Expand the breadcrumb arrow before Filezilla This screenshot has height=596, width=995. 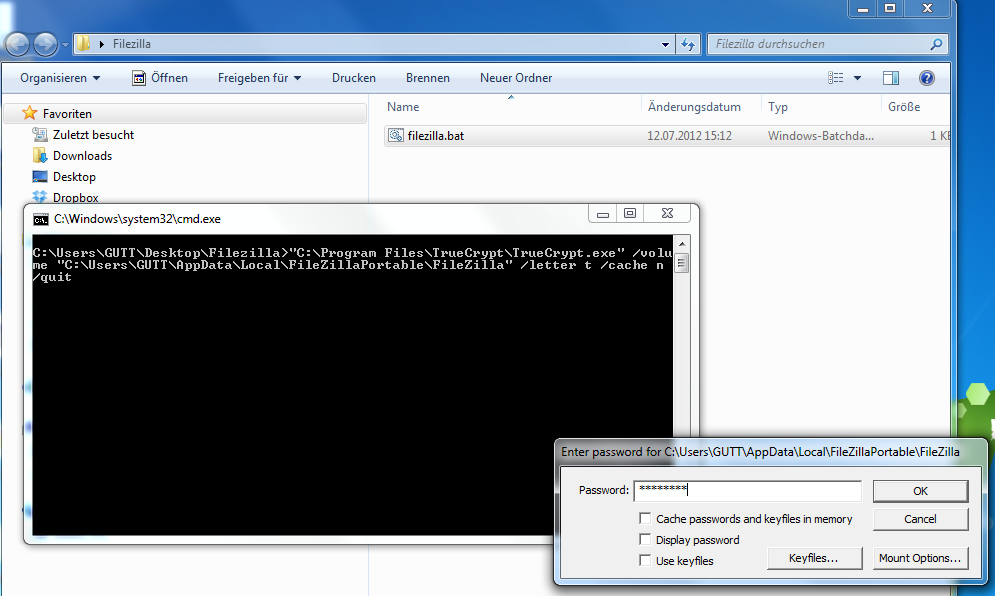pos(102,44)
